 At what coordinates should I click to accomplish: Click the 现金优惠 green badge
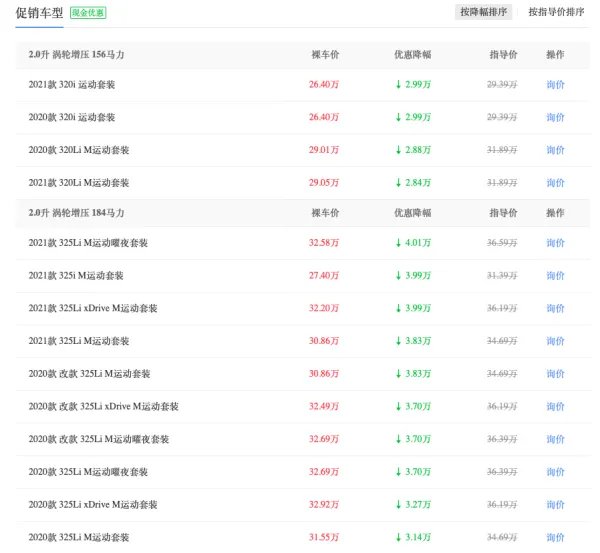coord(88,13)
